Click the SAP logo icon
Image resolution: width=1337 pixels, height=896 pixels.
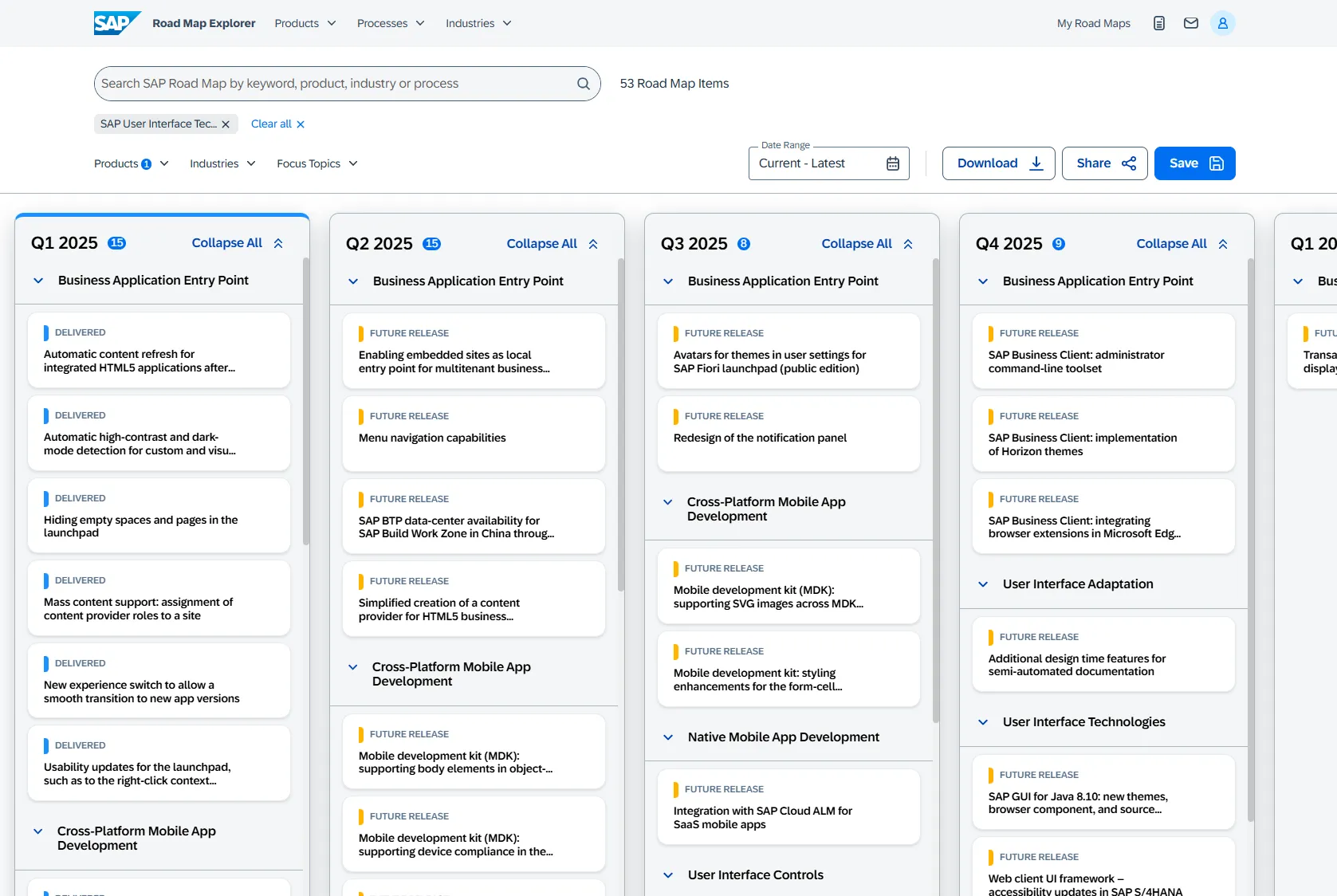click(116, 23)
